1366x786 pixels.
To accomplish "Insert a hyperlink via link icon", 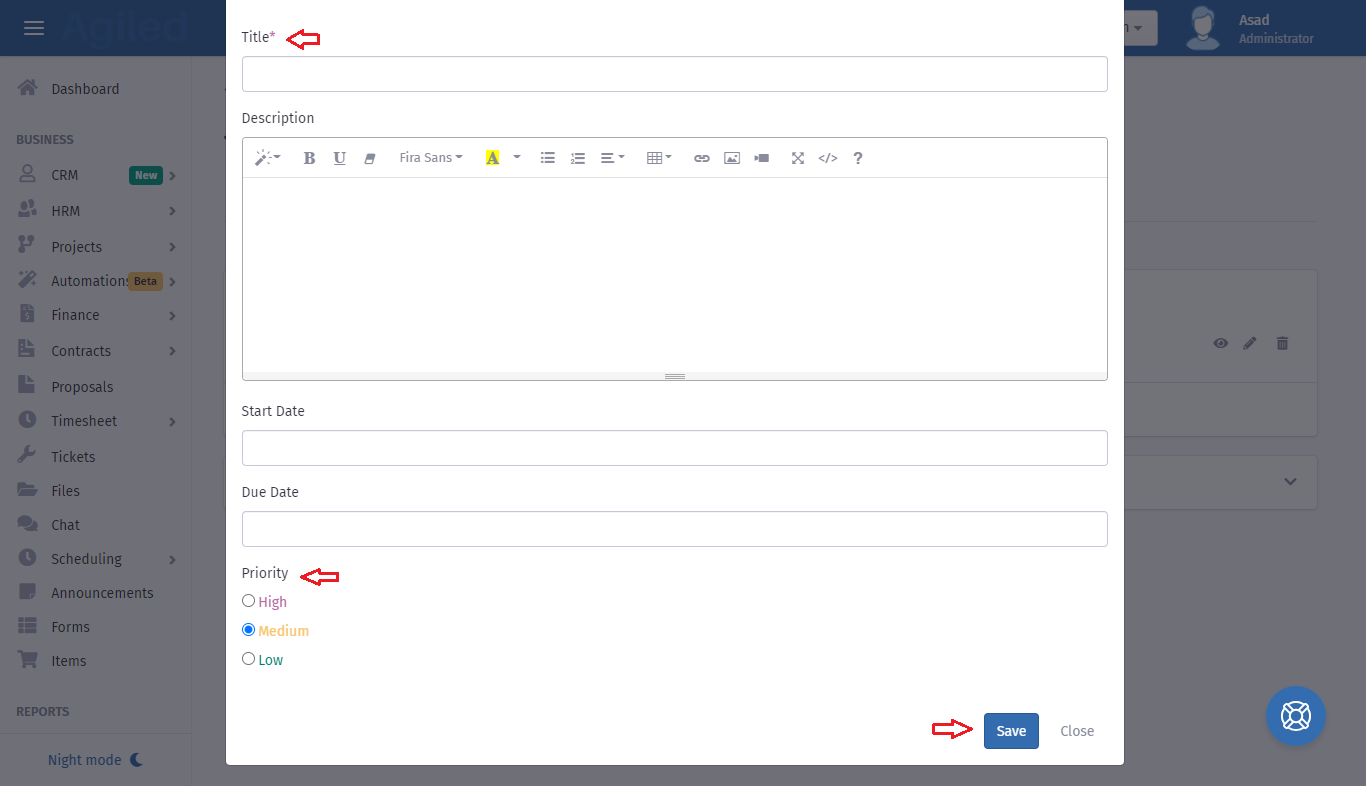I will click(702, 158).
